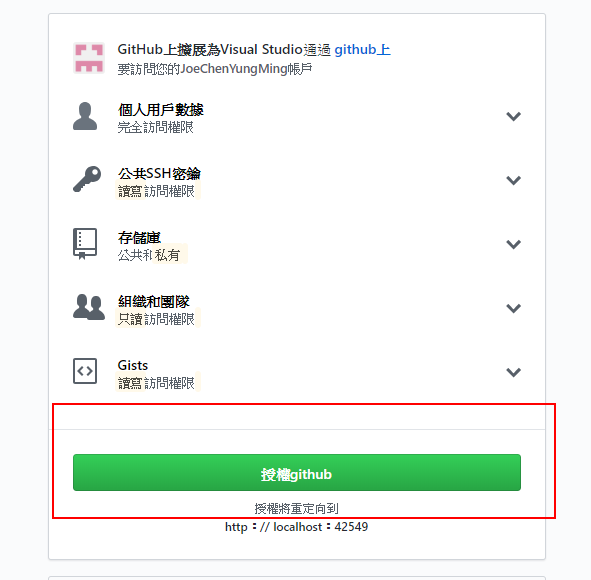Expand the 組織和團隊 permission chevron
The image size is (591, 580).
(513, 309)
